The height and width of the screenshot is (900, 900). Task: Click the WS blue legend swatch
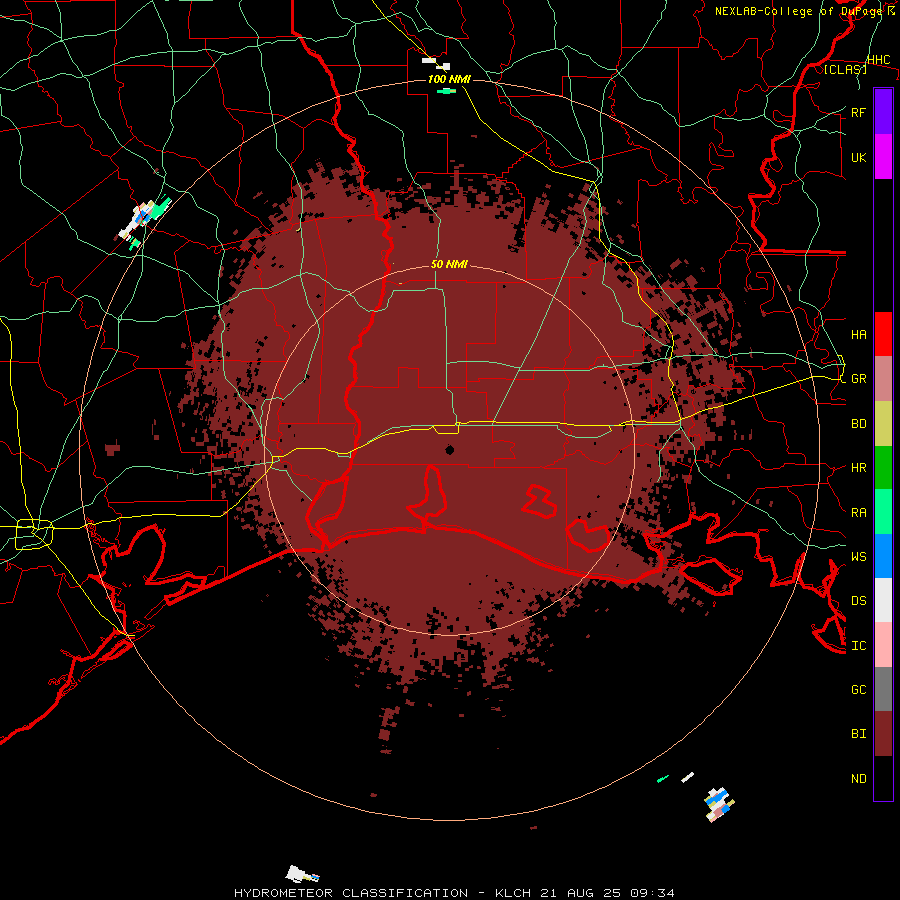pyautogui.click(x=883, y=556)
